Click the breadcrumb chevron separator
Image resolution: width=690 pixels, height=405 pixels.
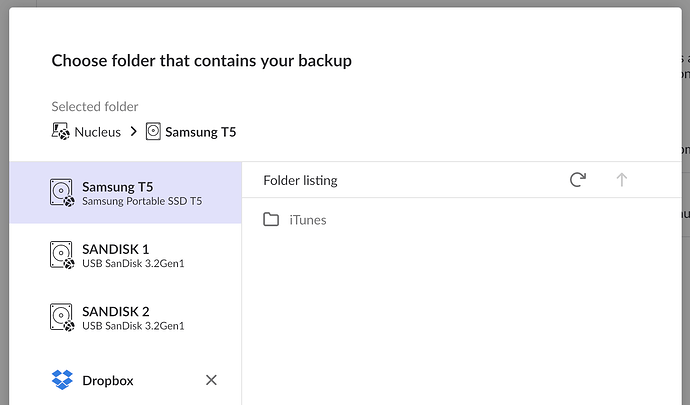point(134,132)
